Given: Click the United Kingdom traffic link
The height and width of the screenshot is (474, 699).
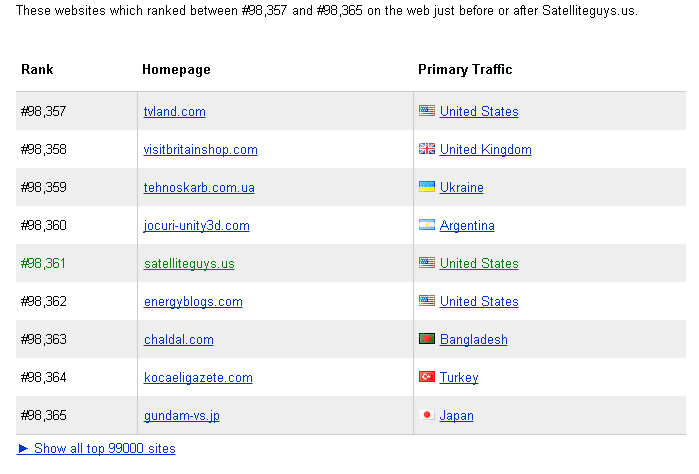Looking at the screenshot, I should pos(485,149).
